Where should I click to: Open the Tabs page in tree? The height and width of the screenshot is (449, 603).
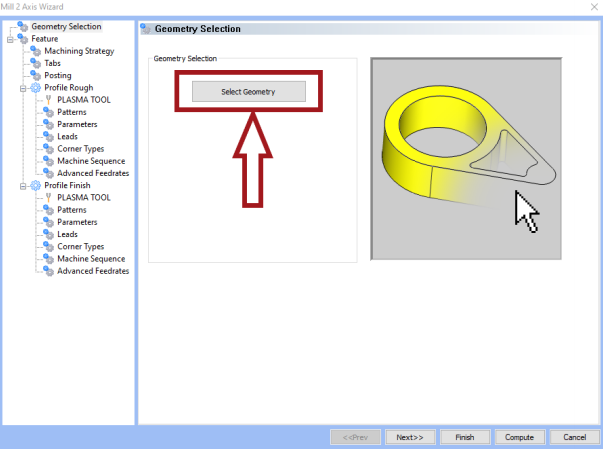(52, 63)
